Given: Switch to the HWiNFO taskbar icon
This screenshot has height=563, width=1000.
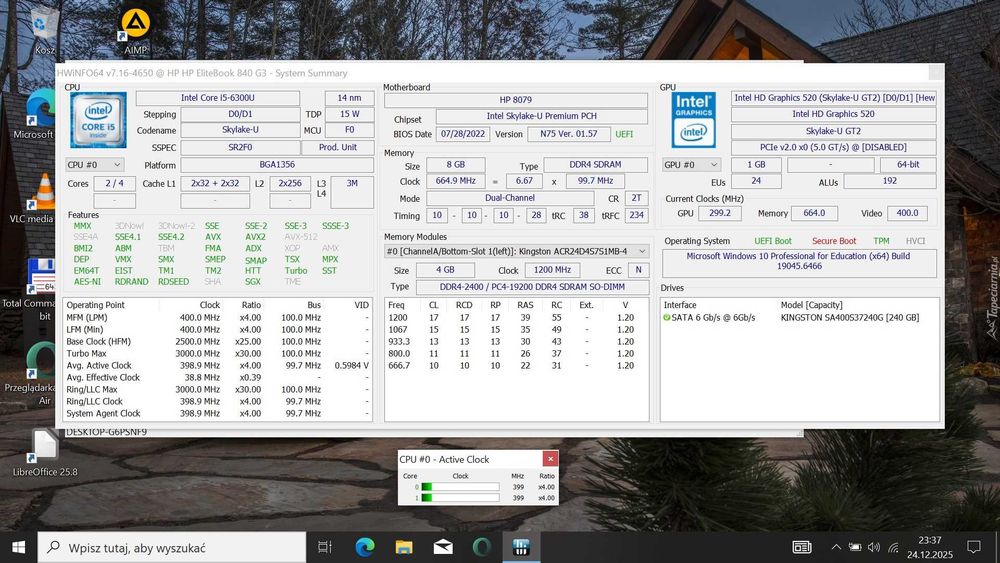Looking at the screenshot, I should point(521,547).
